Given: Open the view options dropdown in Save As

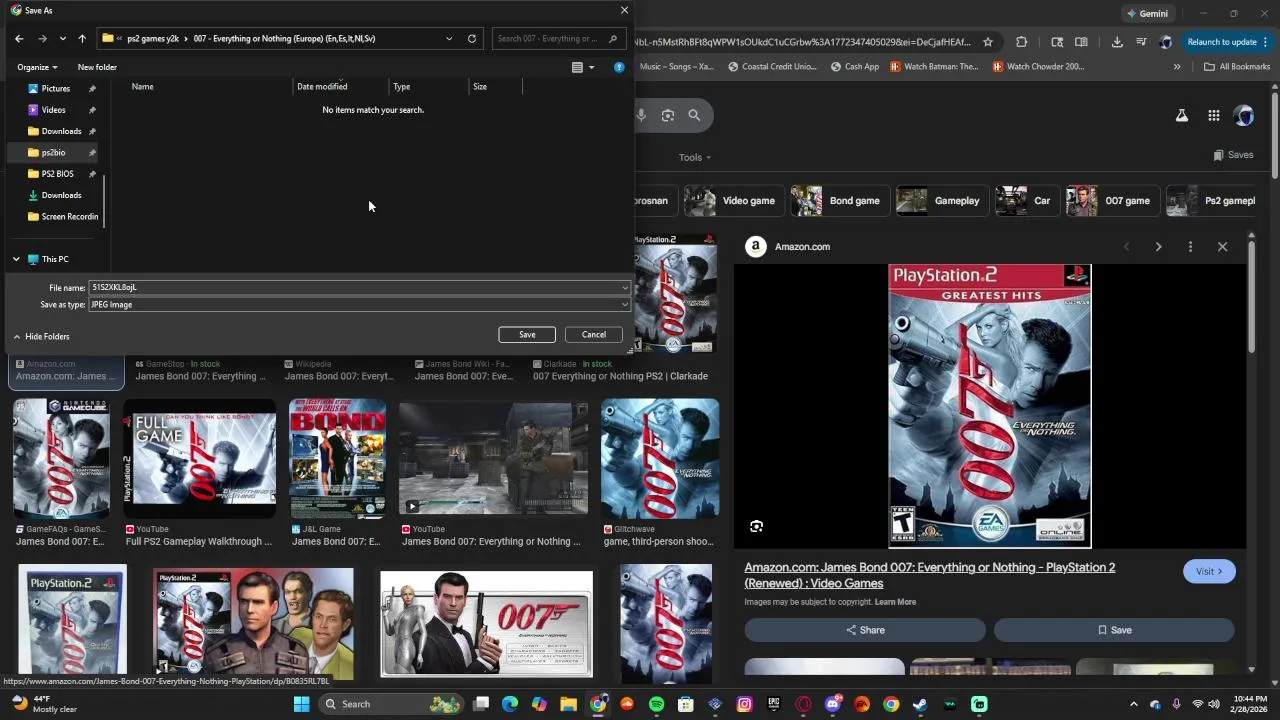Looking at the screenshot, I should pyautogui.click(x=591, y=67).
